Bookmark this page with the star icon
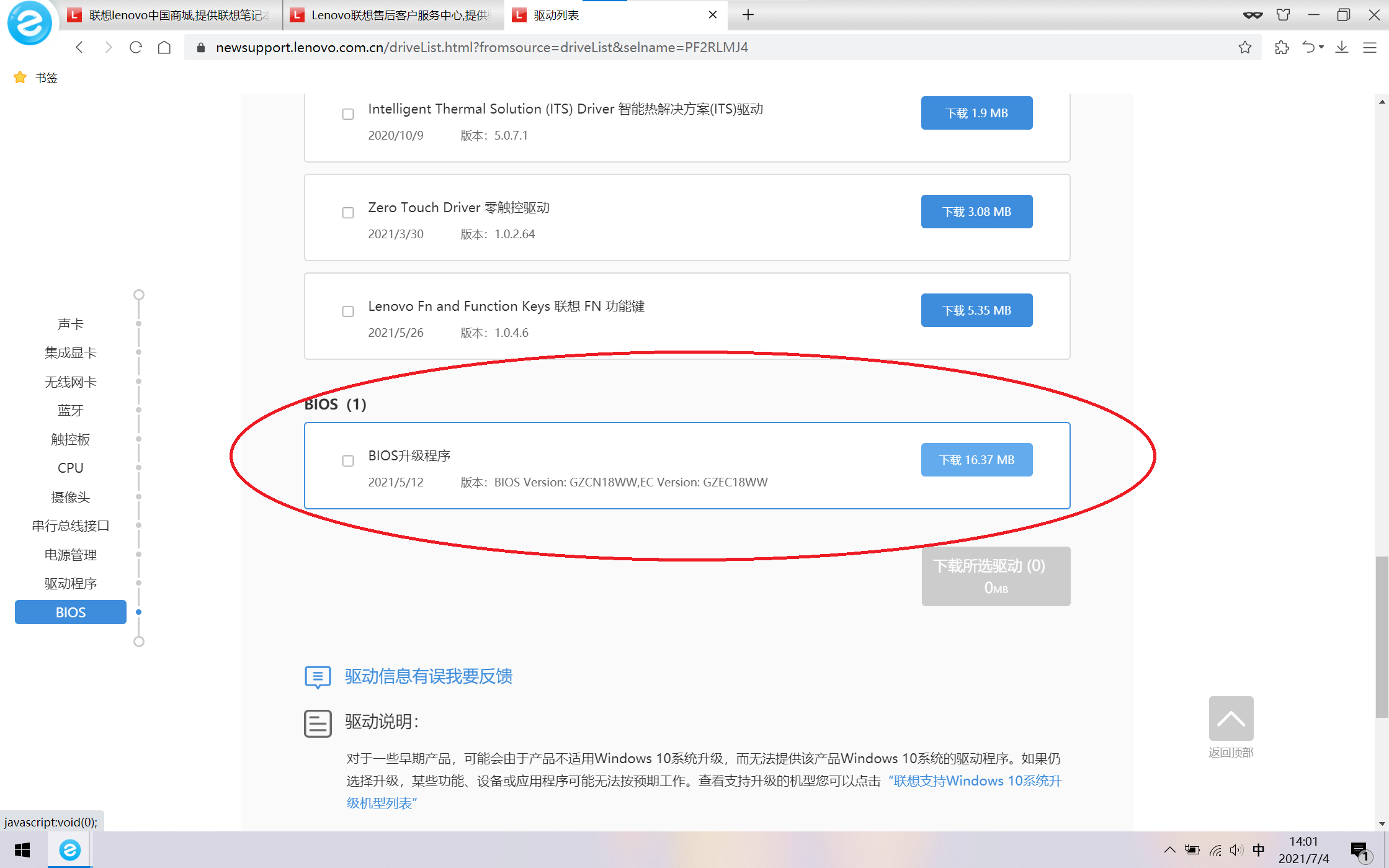Screen dimensions: 1389x868 [x=1244, y=47]
